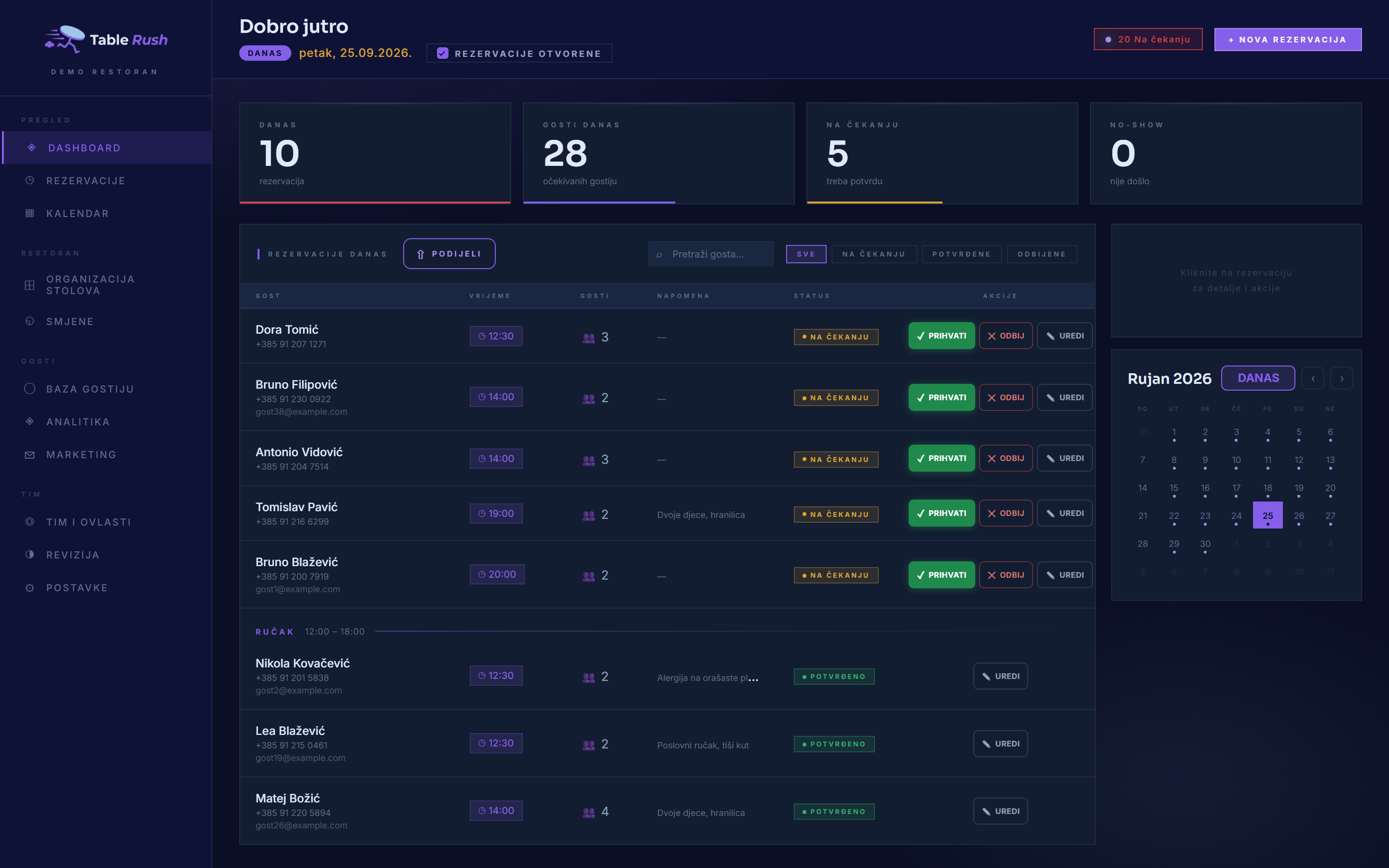This screenshot has width=1389, height=868.
Task: Open Smjene in sidebar
Action: pyautogui.click(x=107, y=322)
